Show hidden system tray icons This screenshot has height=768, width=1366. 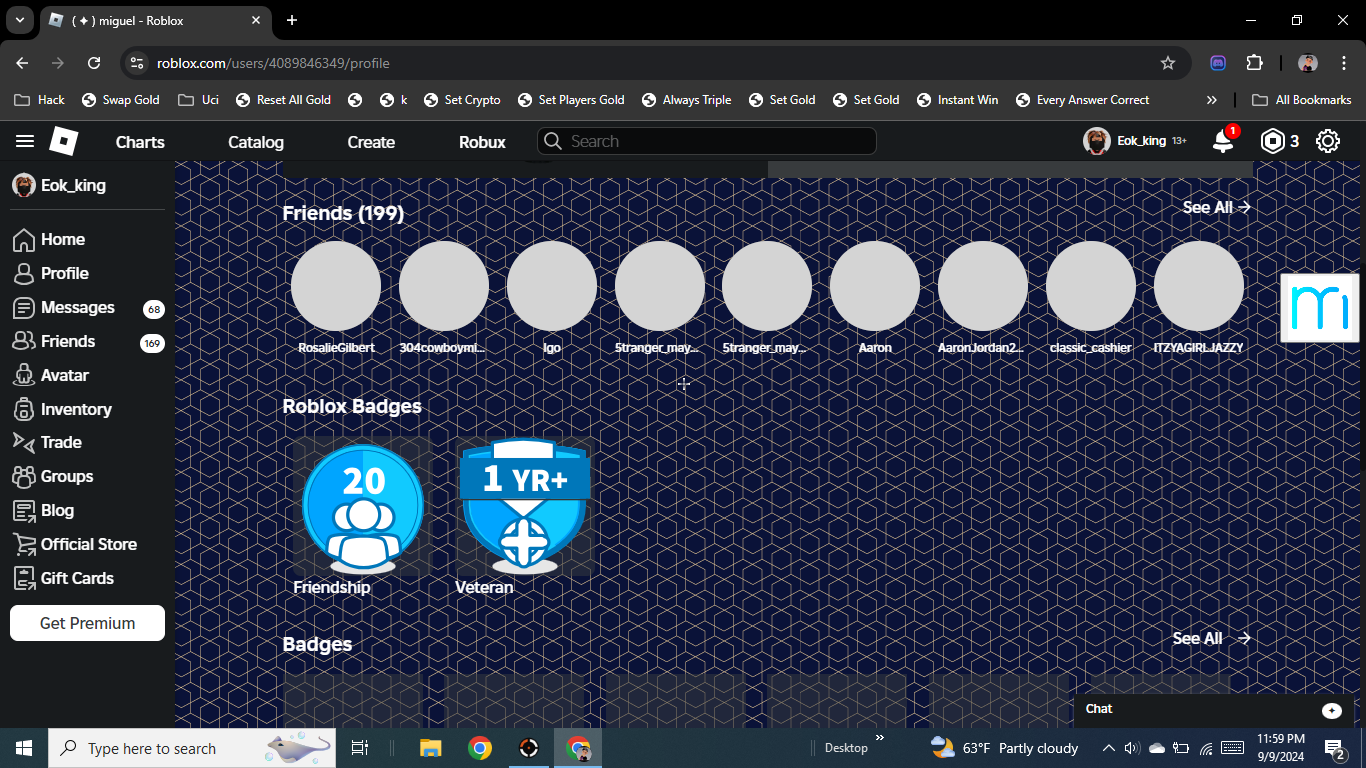[1108, 748]
